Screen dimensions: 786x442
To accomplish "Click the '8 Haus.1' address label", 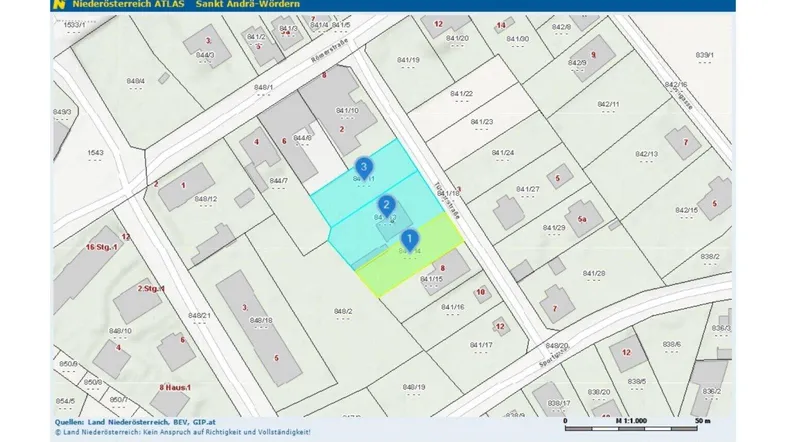I will 175,387.
